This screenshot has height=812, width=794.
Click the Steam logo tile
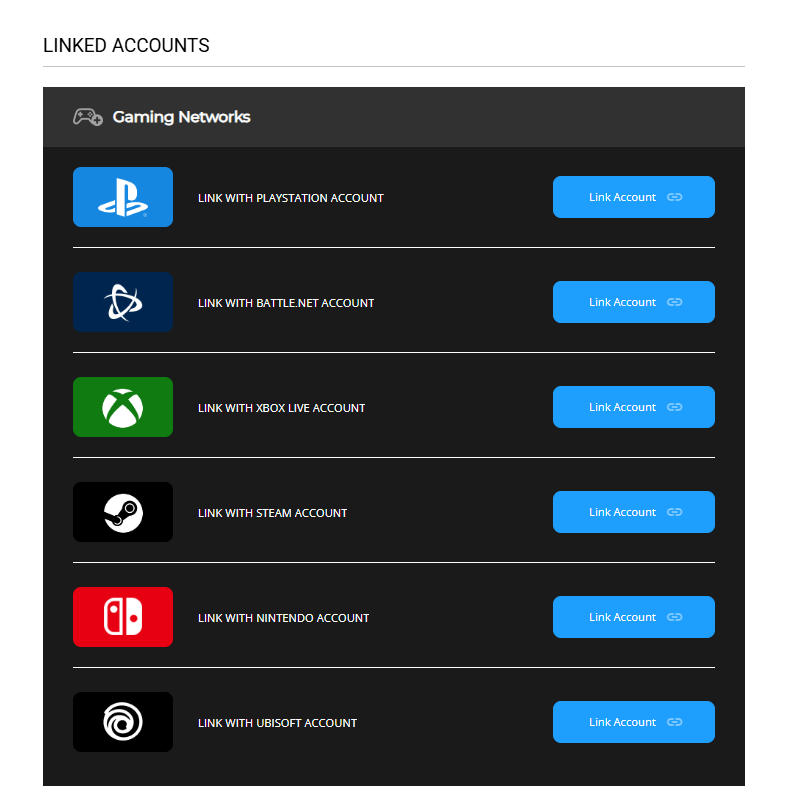tap(123, 512)
